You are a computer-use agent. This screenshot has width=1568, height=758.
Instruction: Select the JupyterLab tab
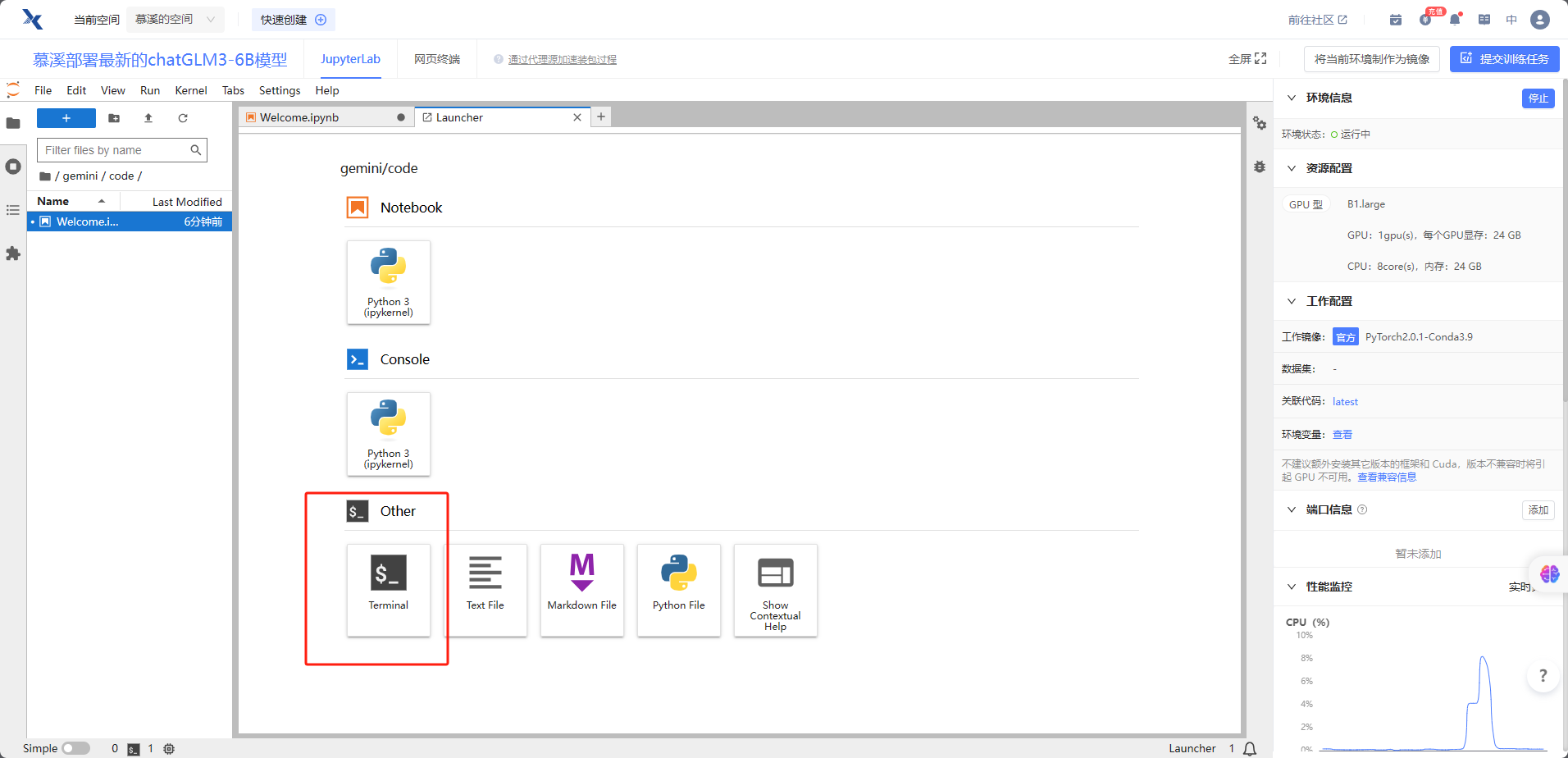350,59
